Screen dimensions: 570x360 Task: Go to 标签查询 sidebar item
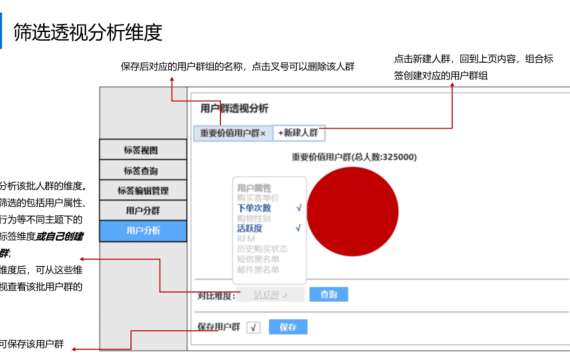coord(143,170)
